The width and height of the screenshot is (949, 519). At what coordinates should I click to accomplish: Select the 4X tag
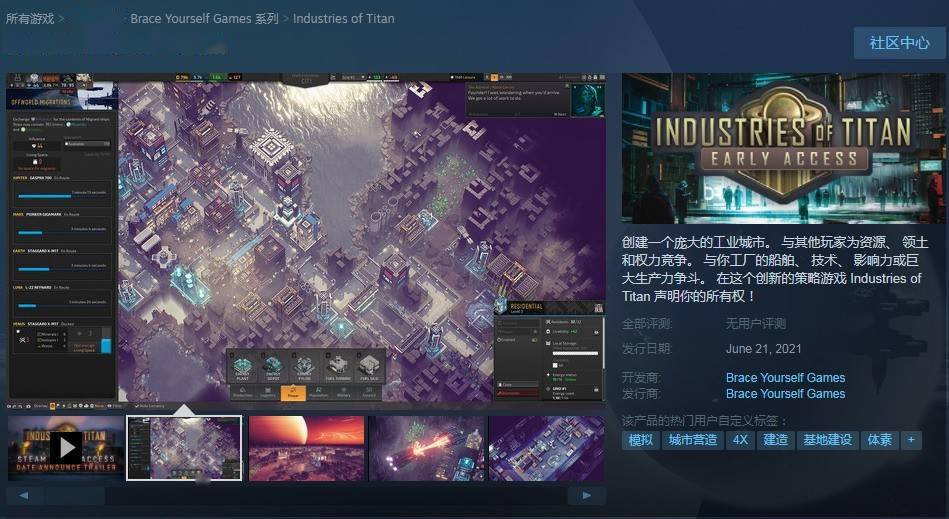(x=740, y=440)
